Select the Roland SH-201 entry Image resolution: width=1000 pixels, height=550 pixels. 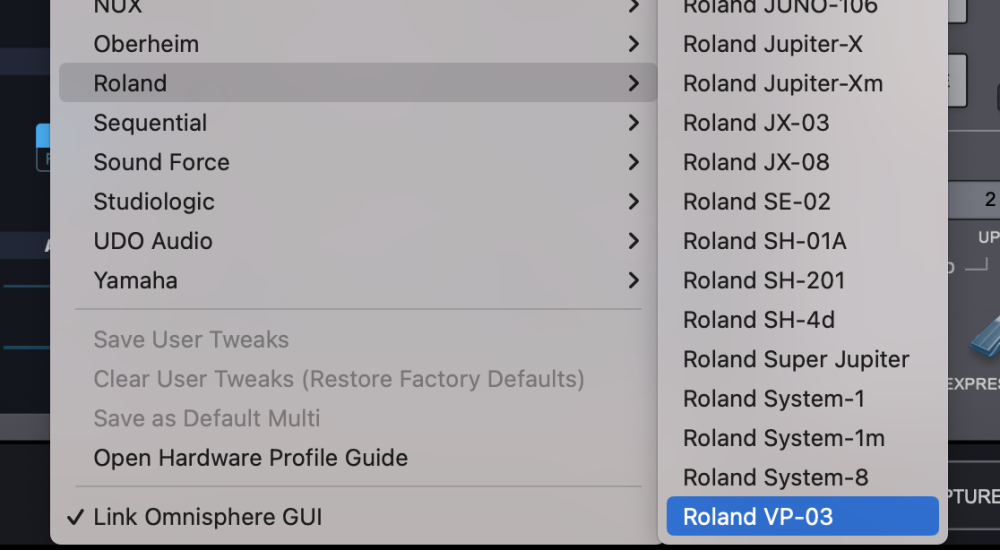(764, 281)
